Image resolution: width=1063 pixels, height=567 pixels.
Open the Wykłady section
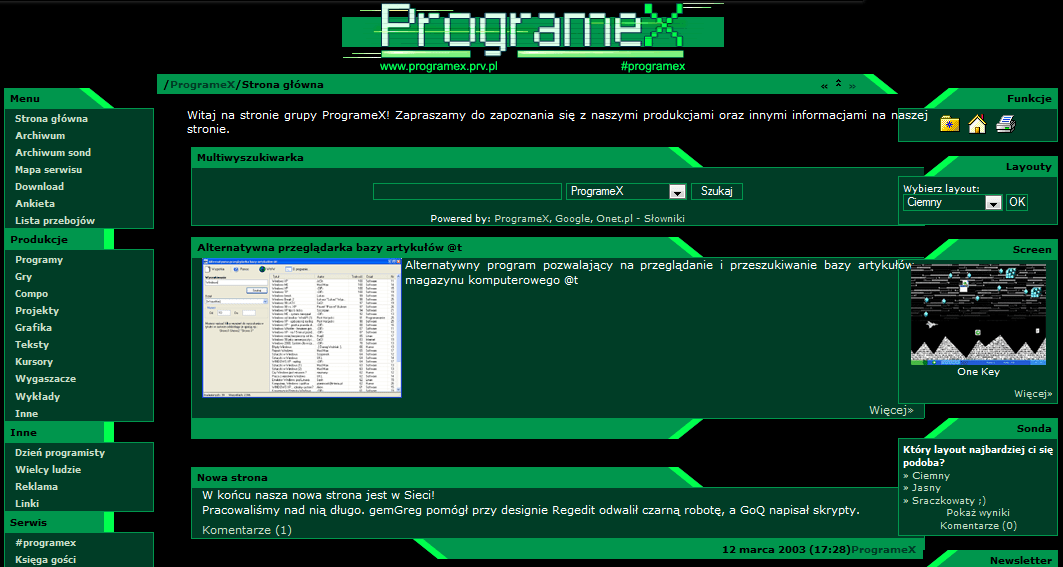pyautogui.click(x=37, y=397)
